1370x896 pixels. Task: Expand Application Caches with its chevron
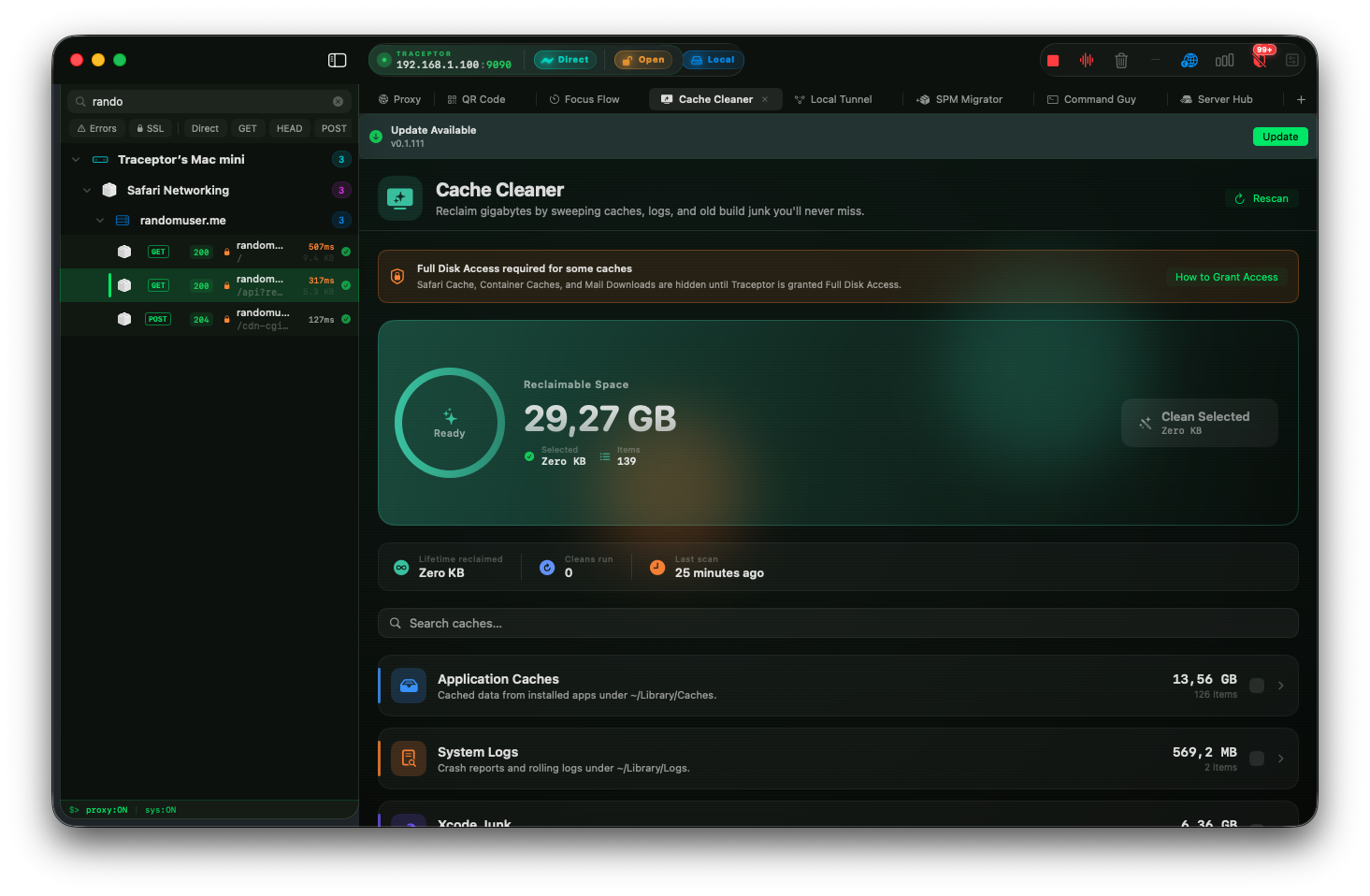pos(1281,686)
